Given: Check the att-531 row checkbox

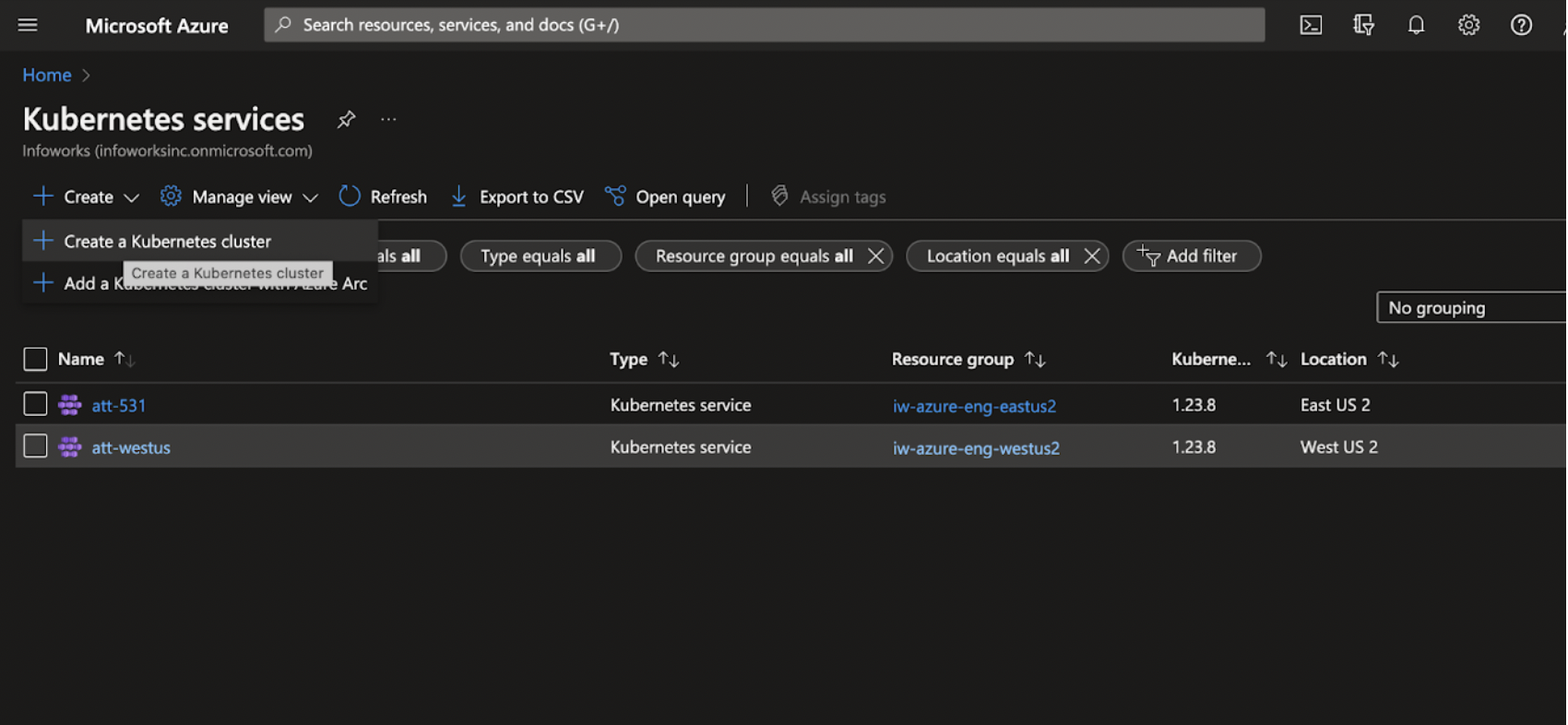Looking at the screenshot, I should pos(35,404).
